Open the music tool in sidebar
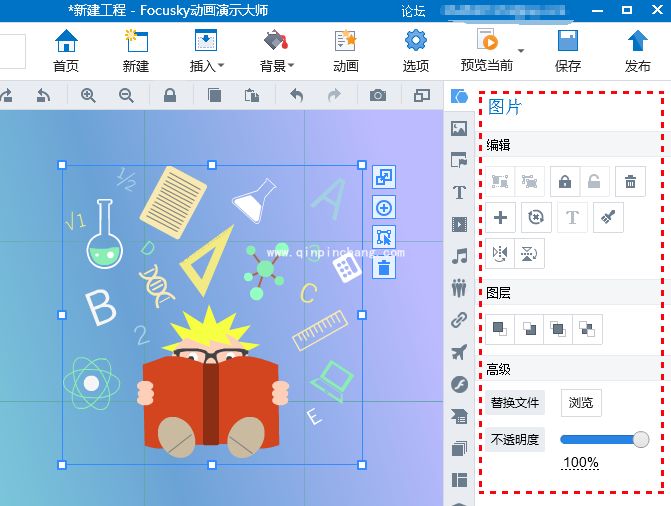 click(x=459, y=256)
